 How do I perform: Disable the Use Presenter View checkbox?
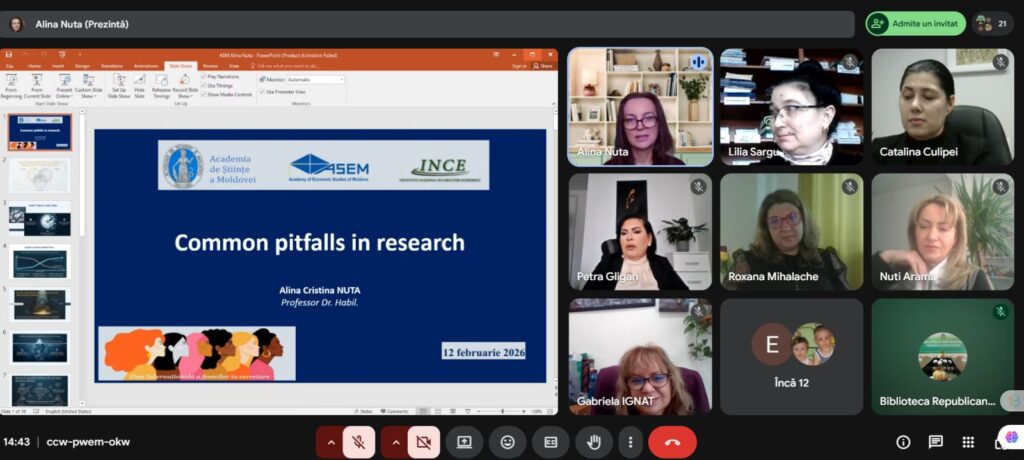(262, 91)
